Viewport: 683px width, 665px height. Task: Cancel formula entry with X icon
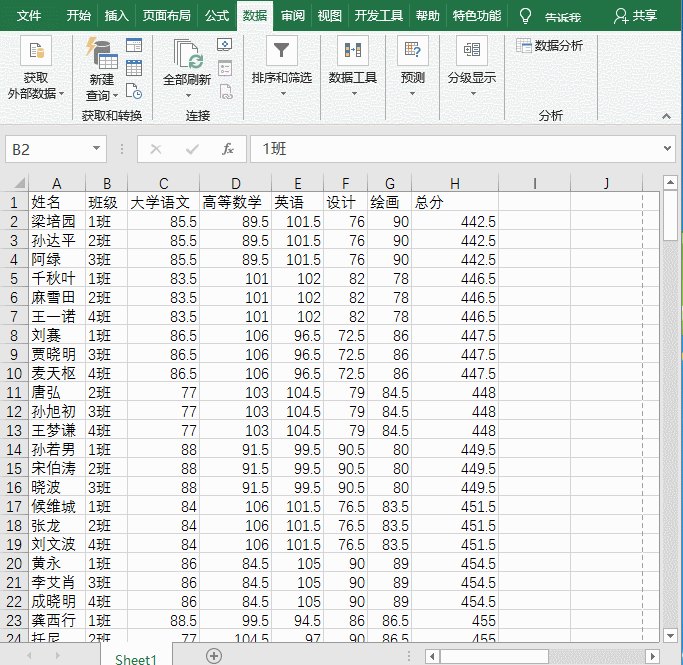tap(156, 149)
